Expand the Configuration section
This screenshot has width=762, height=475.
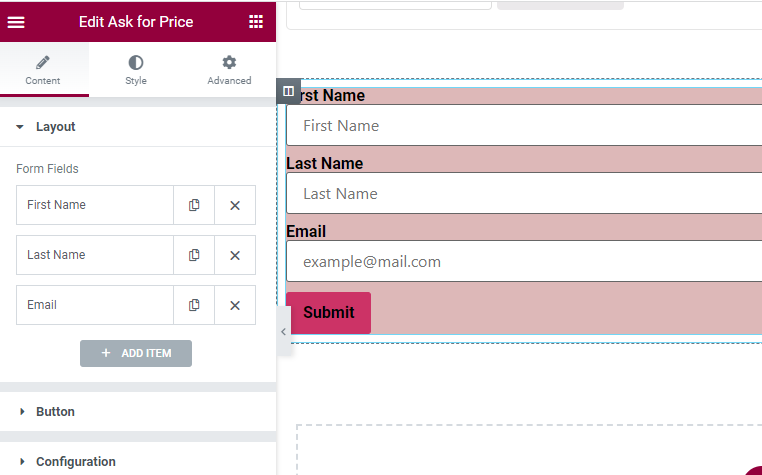[x=75, y=462]
